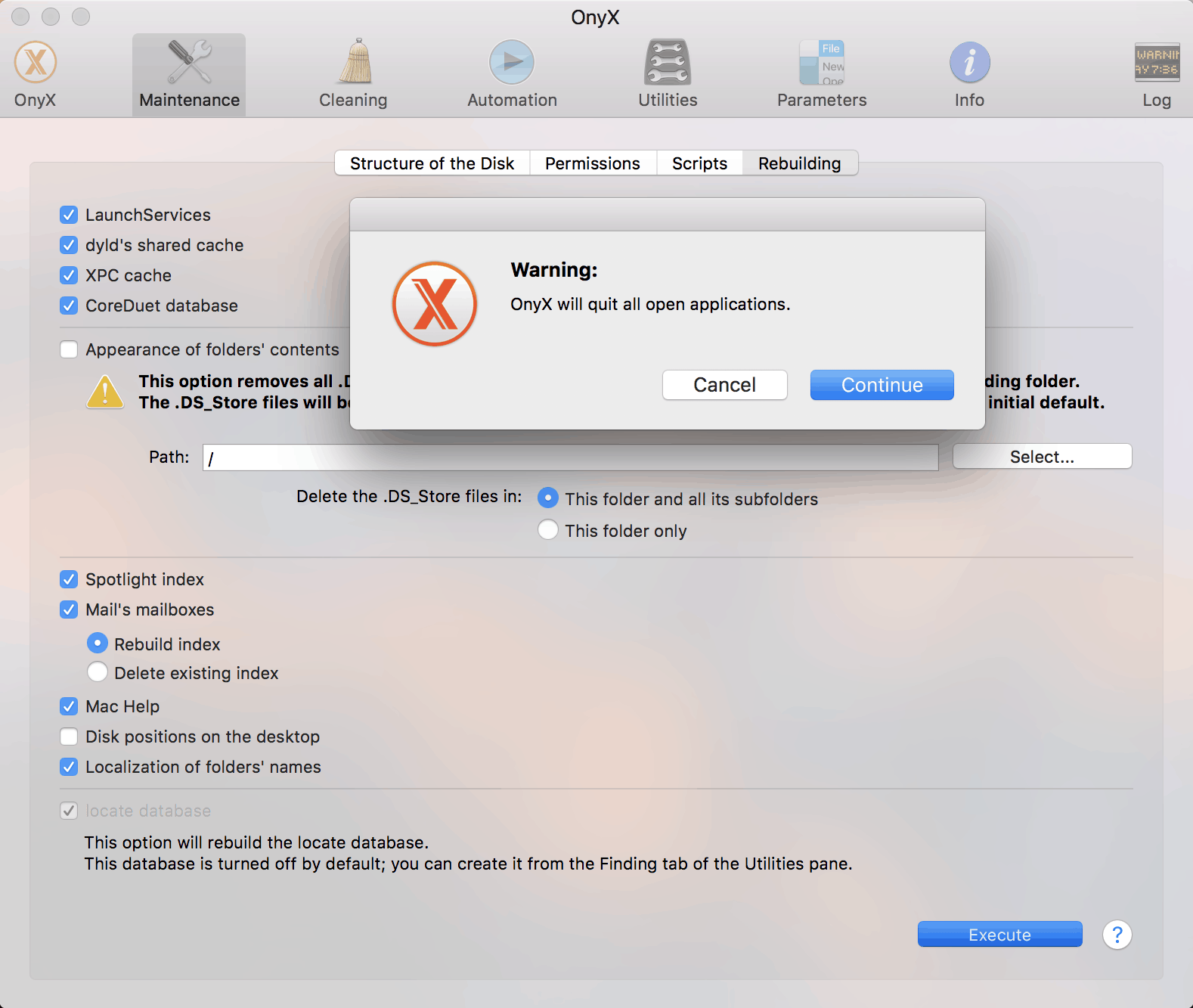Viewport: 1193px width, 1008px height.
Task: Toggle Localization of folders' names
Action: (x=69, y=767)
